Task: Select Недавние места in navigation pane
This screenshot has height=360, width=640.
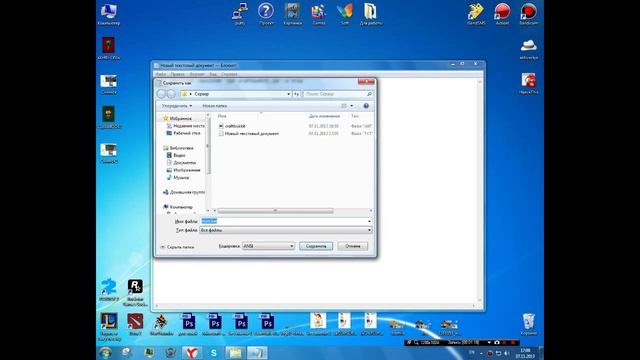Action: pos(186,126)
